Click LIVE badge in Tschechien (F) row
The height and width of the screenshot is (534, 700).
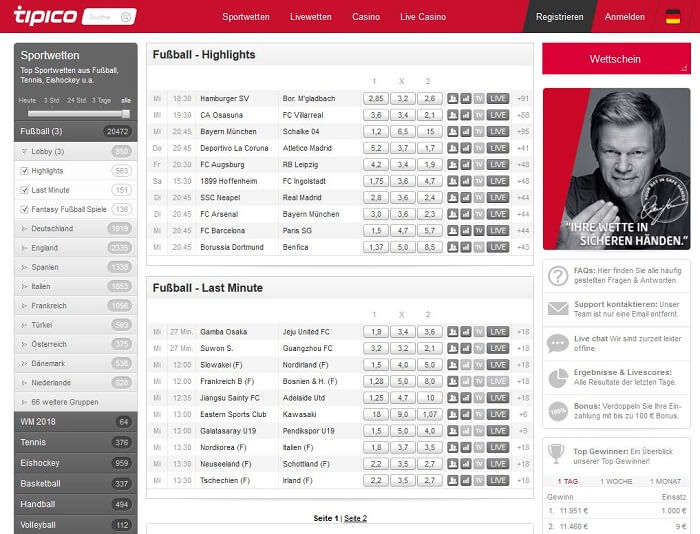pos(498,480)
